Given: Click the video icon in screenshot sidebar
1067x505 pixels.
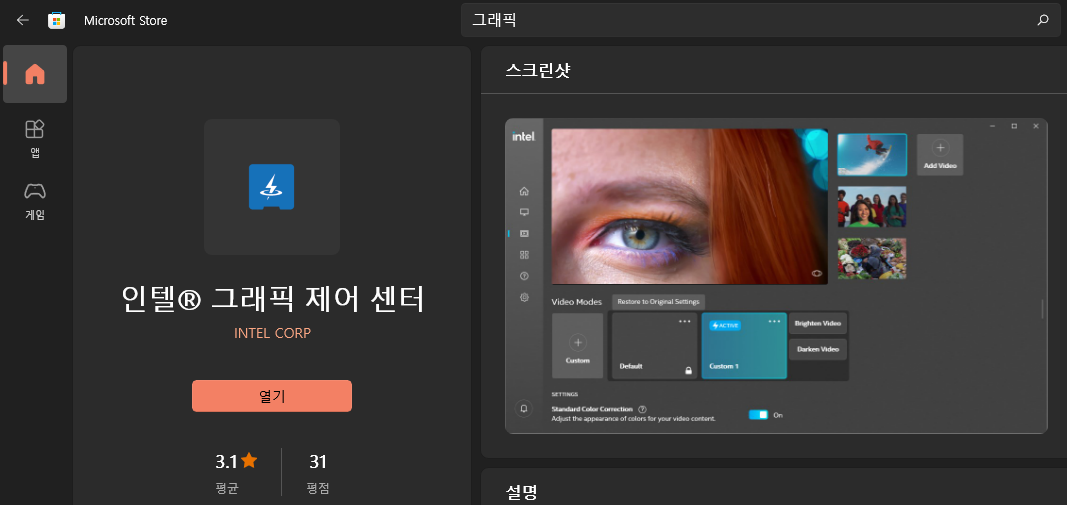Looking at the screenshot, I should tap(524, 233).
